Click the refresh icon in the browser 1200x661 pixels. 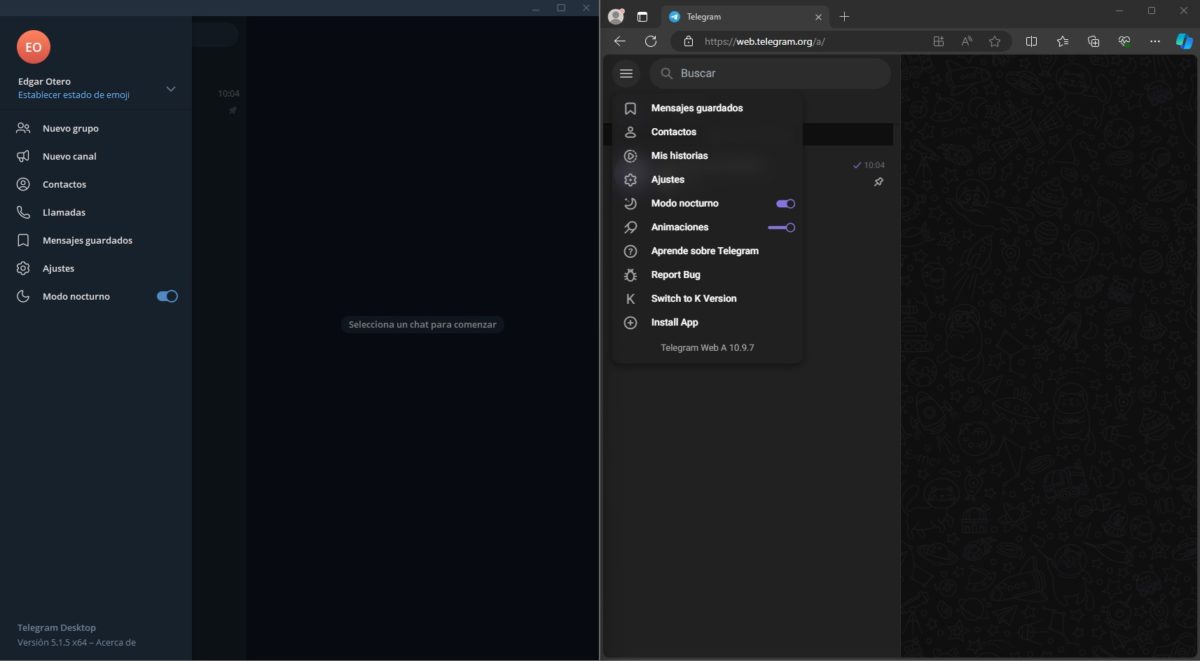point(651,41)
